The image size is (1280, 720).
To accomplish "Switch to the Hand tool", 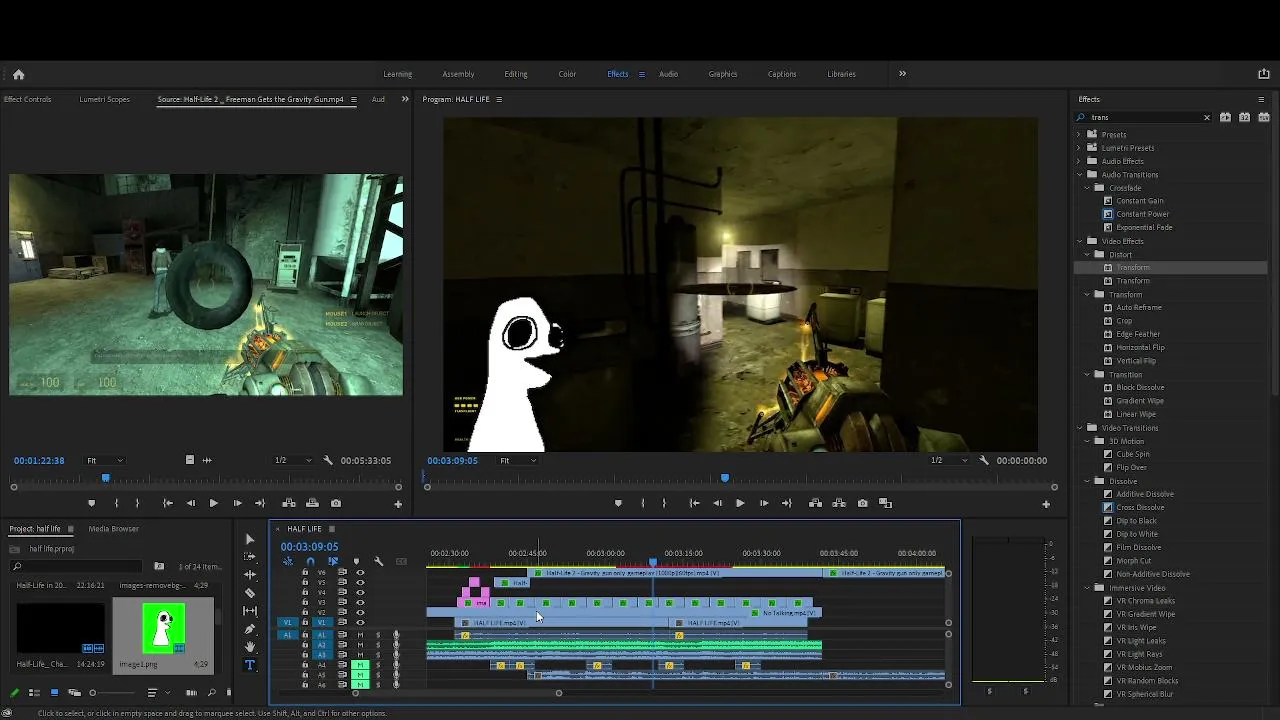I will (x=250, y=647).
